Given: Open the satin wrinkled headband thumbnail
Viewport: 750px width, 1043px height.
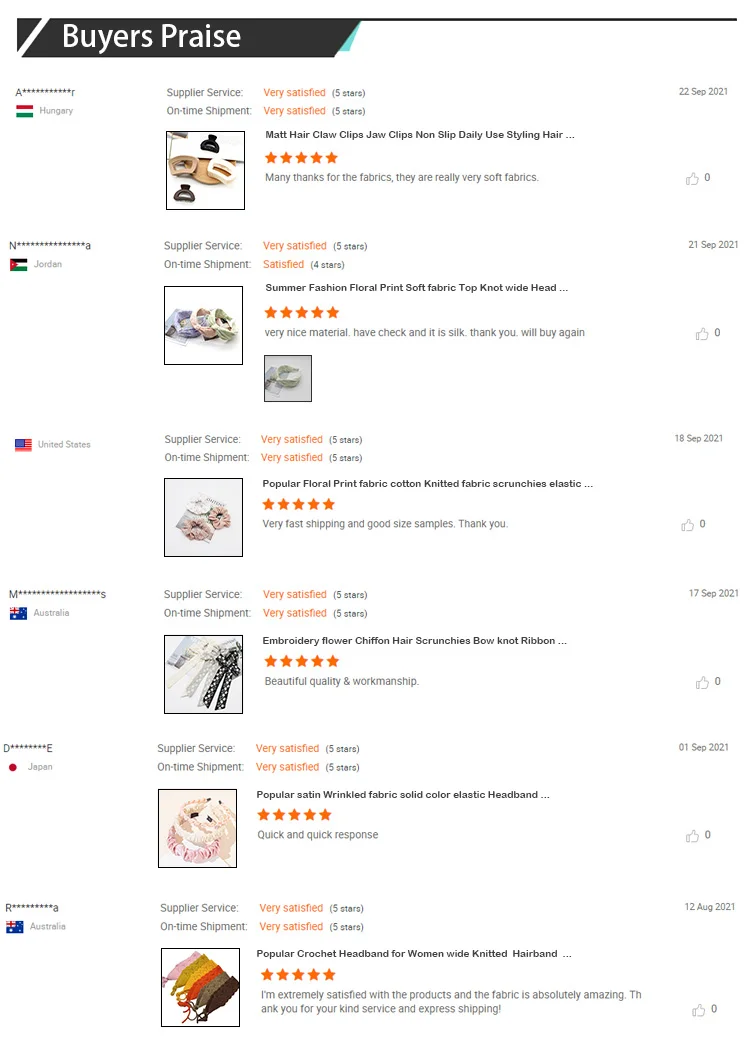Looking at the screenshot, I should tap(197, 828).
